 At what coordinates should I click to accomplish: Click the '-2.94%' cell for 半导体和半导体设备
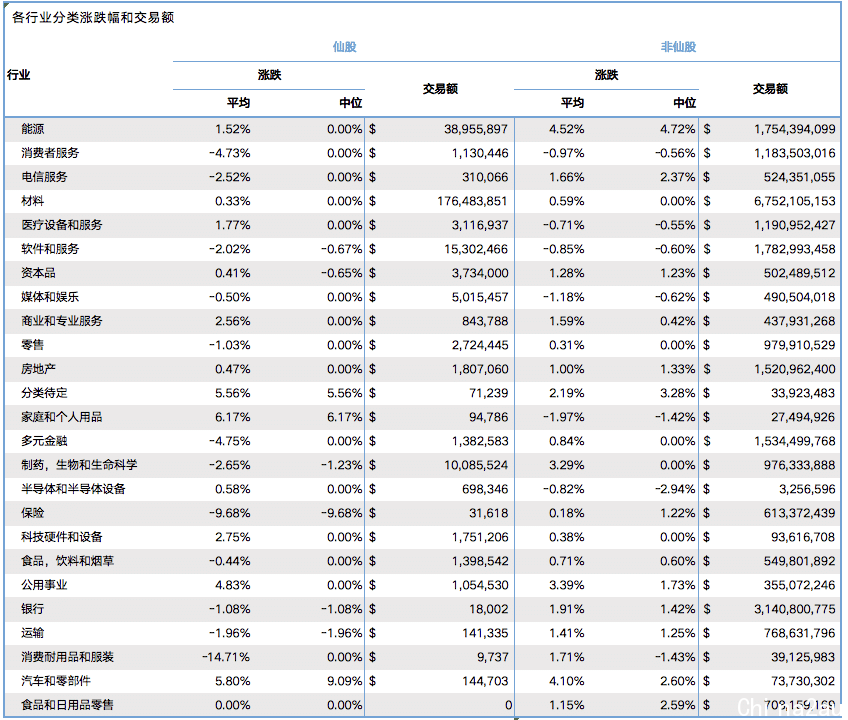tap(674, 489)
